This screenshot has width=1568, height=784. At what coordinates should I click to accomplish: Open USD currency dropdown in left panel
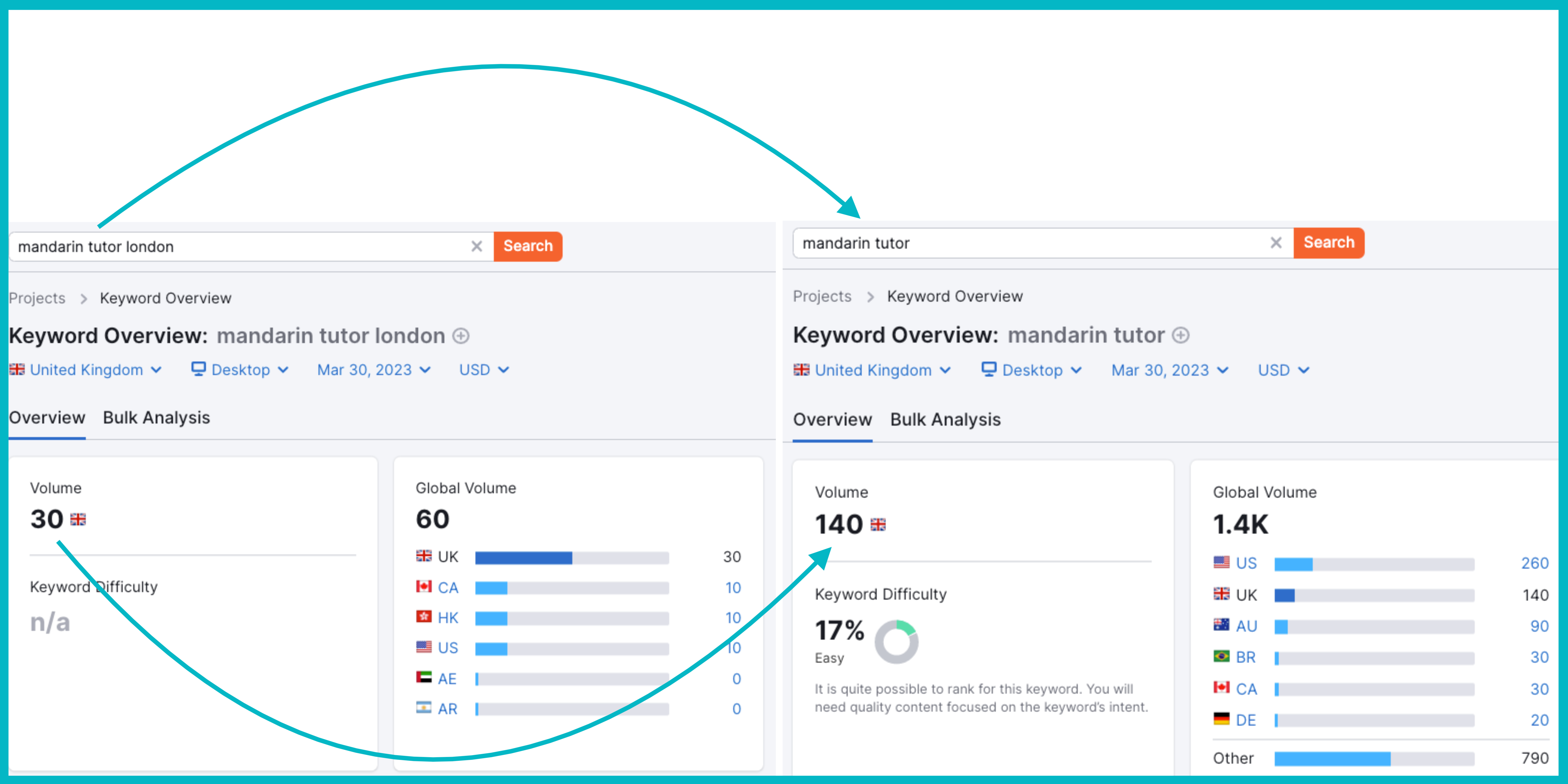coord(484,370)
